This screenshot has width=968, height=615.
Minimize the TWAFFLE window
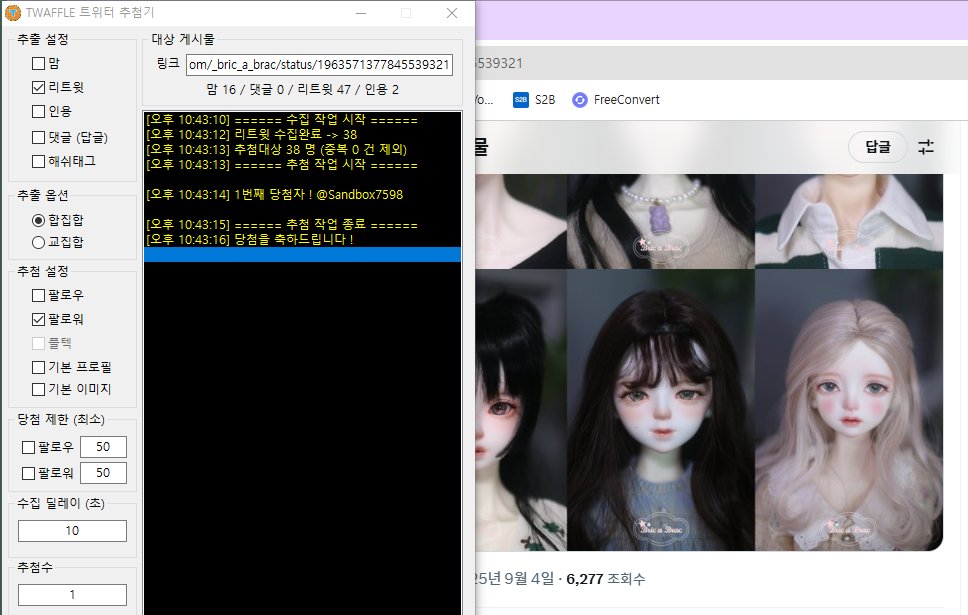[x=361, y=13]
